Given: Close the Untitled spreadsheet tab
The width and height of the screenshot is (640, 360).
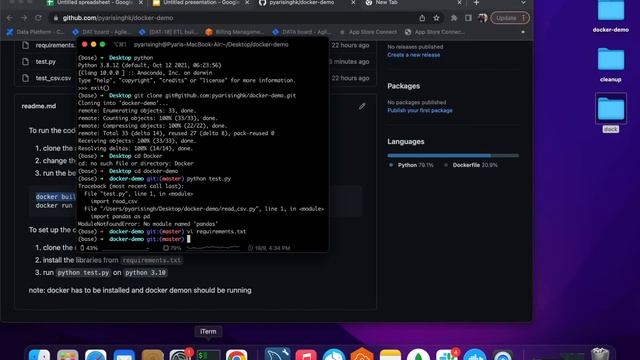Looking at the screenshot, I should click(x=141, y=3).
